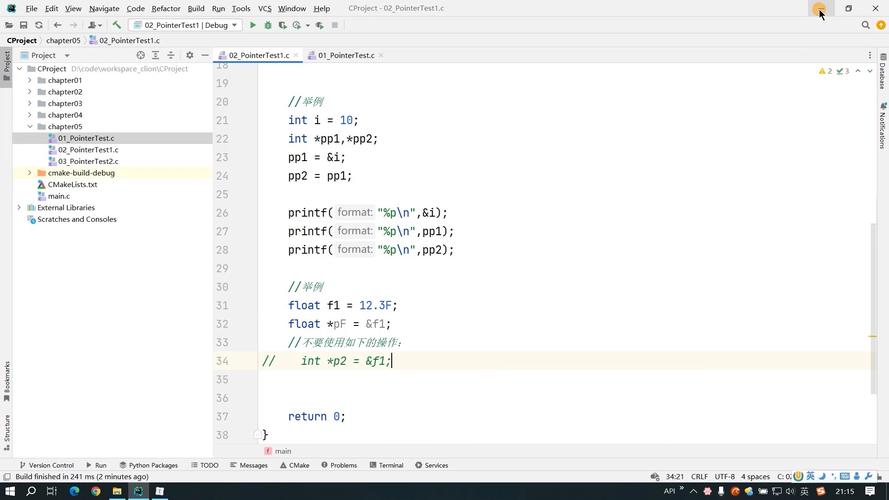Expand the chapter03 folder

(29, 103)
